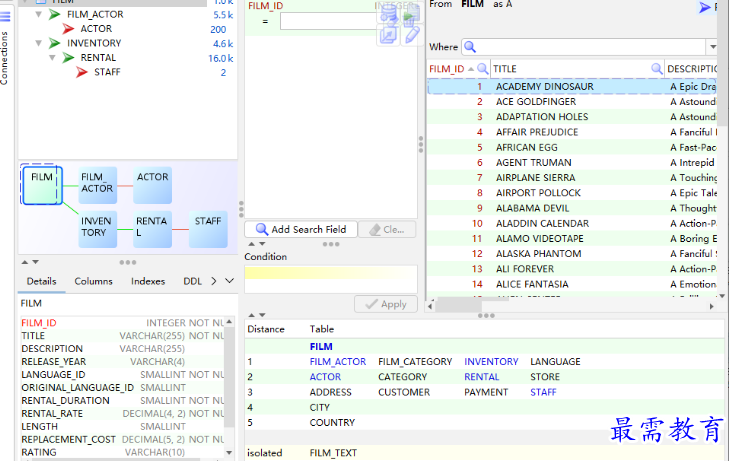Screen dimensions: 732x461
Task: Click the pencil edit icon in search panel
Action: 411,34
